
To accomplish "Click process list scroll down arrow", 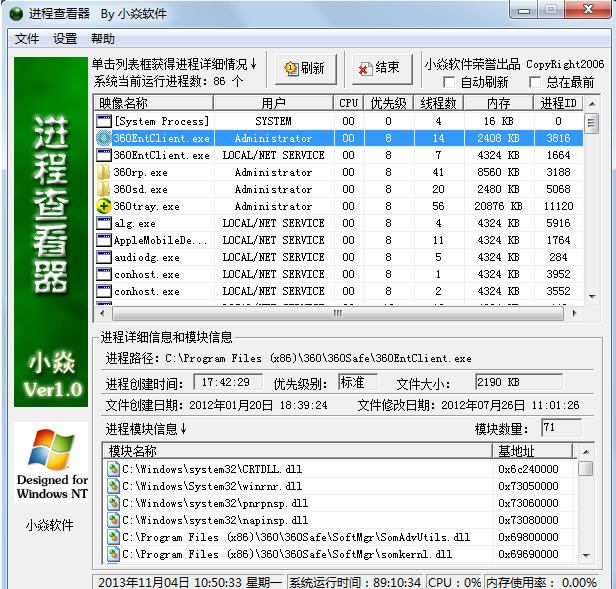I will click(x=592, y=296).
